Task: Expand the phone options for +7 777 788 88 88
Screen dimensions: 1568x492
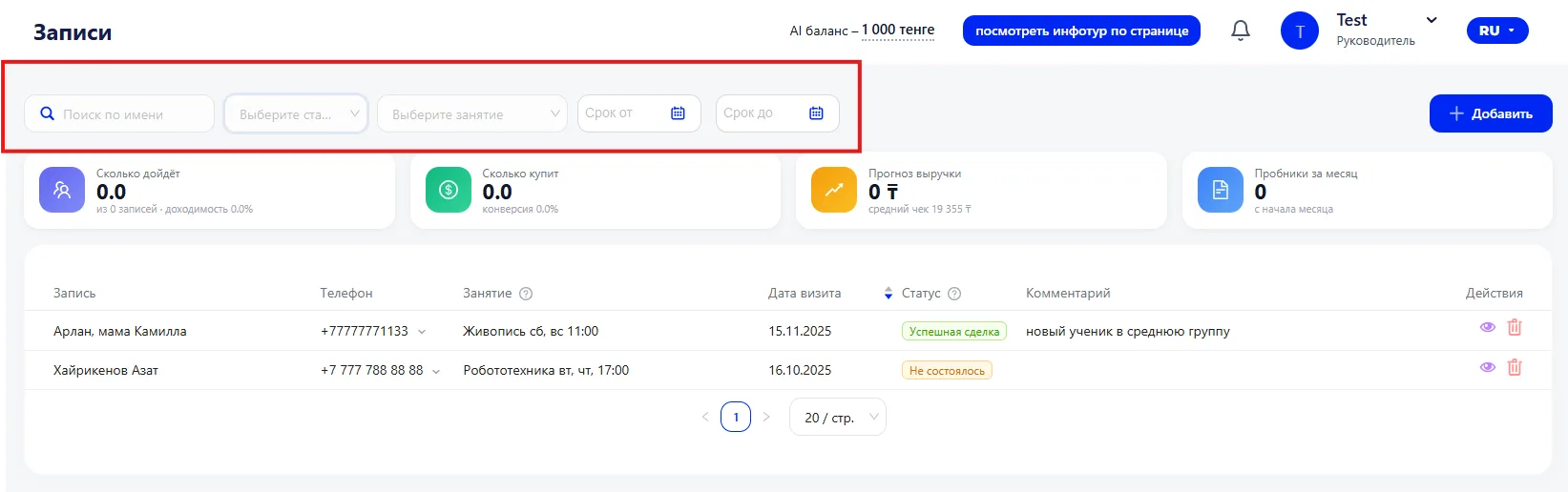Action: tap(436, 371)
